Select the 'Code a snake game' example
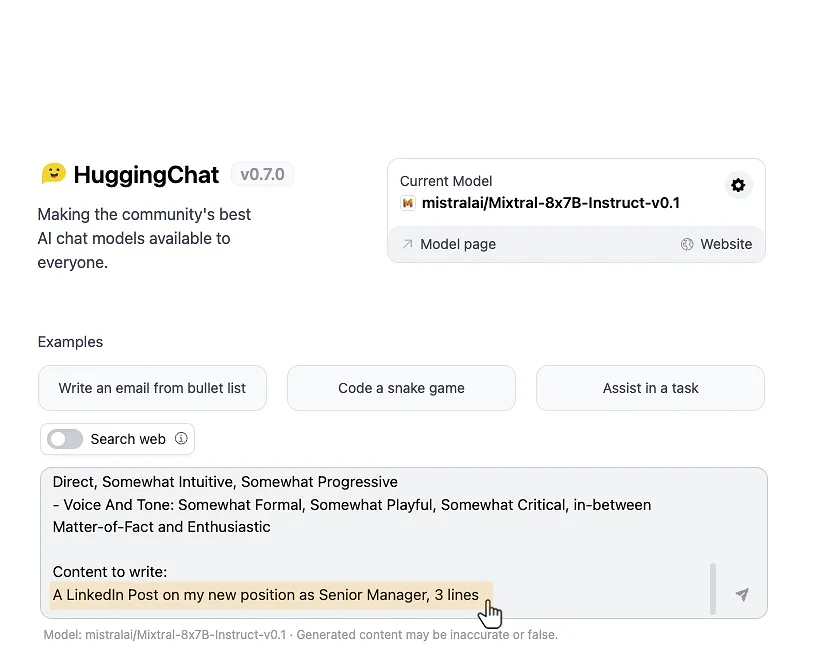Image resolution: width=820 pixels, height=670 pixels. click(x=401, y=388)
